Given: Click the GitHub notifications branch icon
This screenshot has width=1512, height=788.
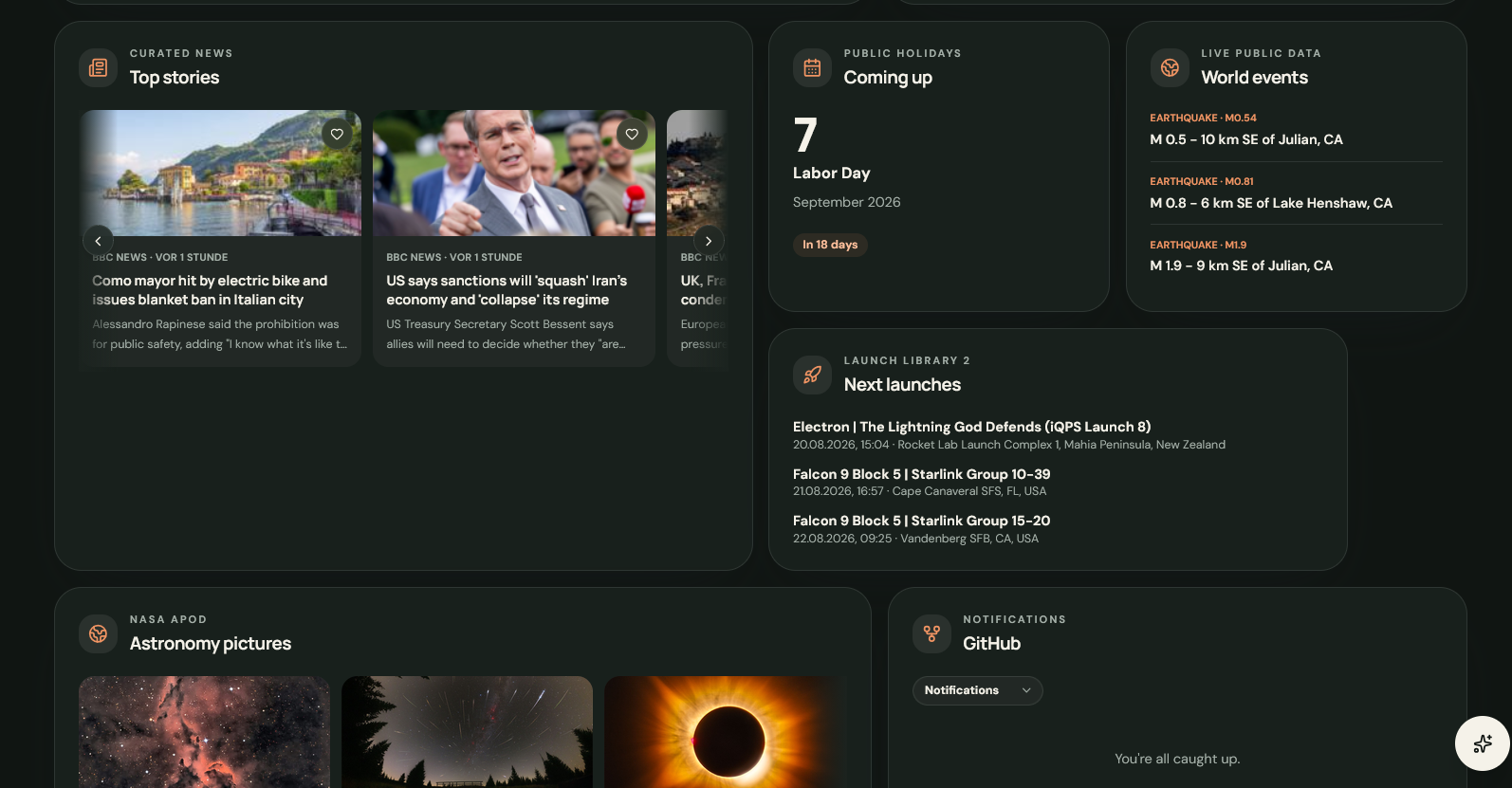Looking at the screenshot, I should [x=931, y=633].
